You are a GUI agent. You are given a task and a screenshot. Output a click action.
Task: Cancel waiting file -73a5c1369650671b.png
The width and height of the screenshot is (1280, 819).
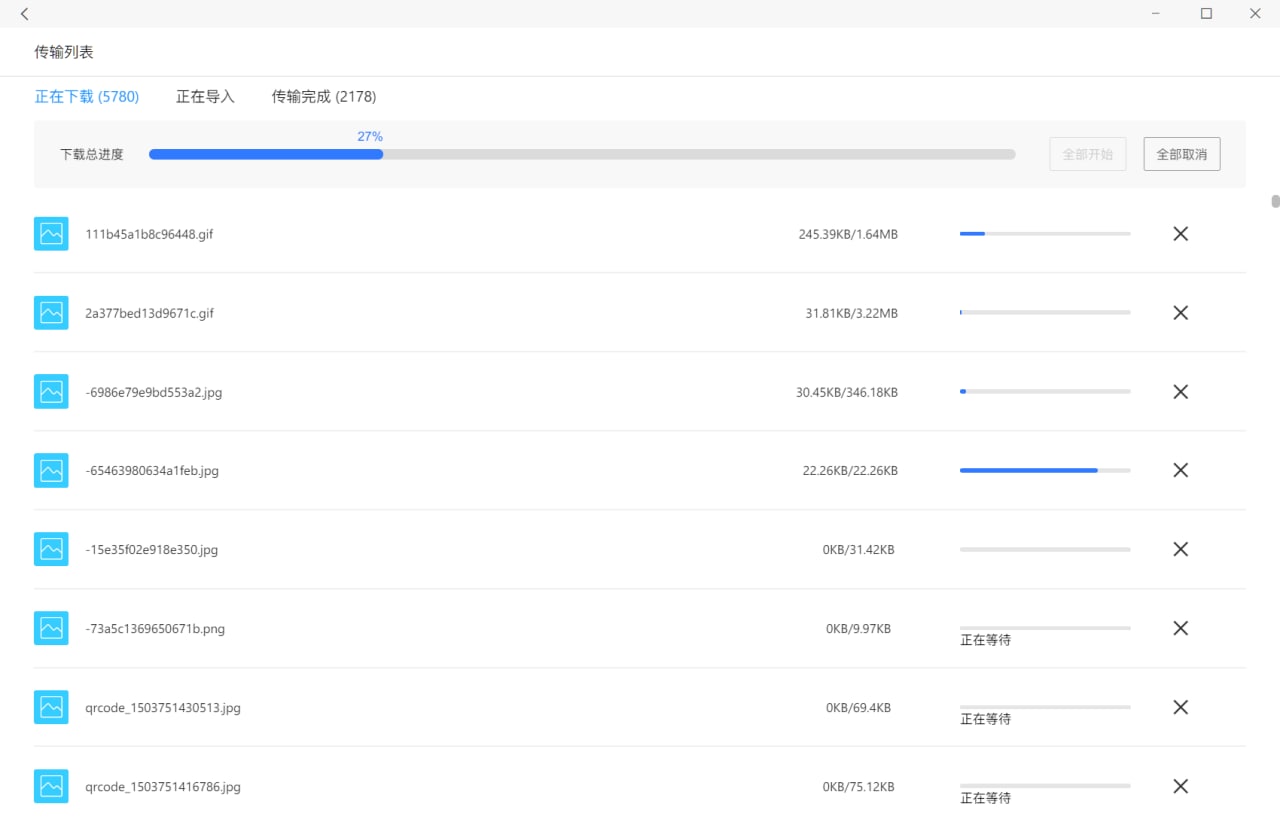[1180, 628]
